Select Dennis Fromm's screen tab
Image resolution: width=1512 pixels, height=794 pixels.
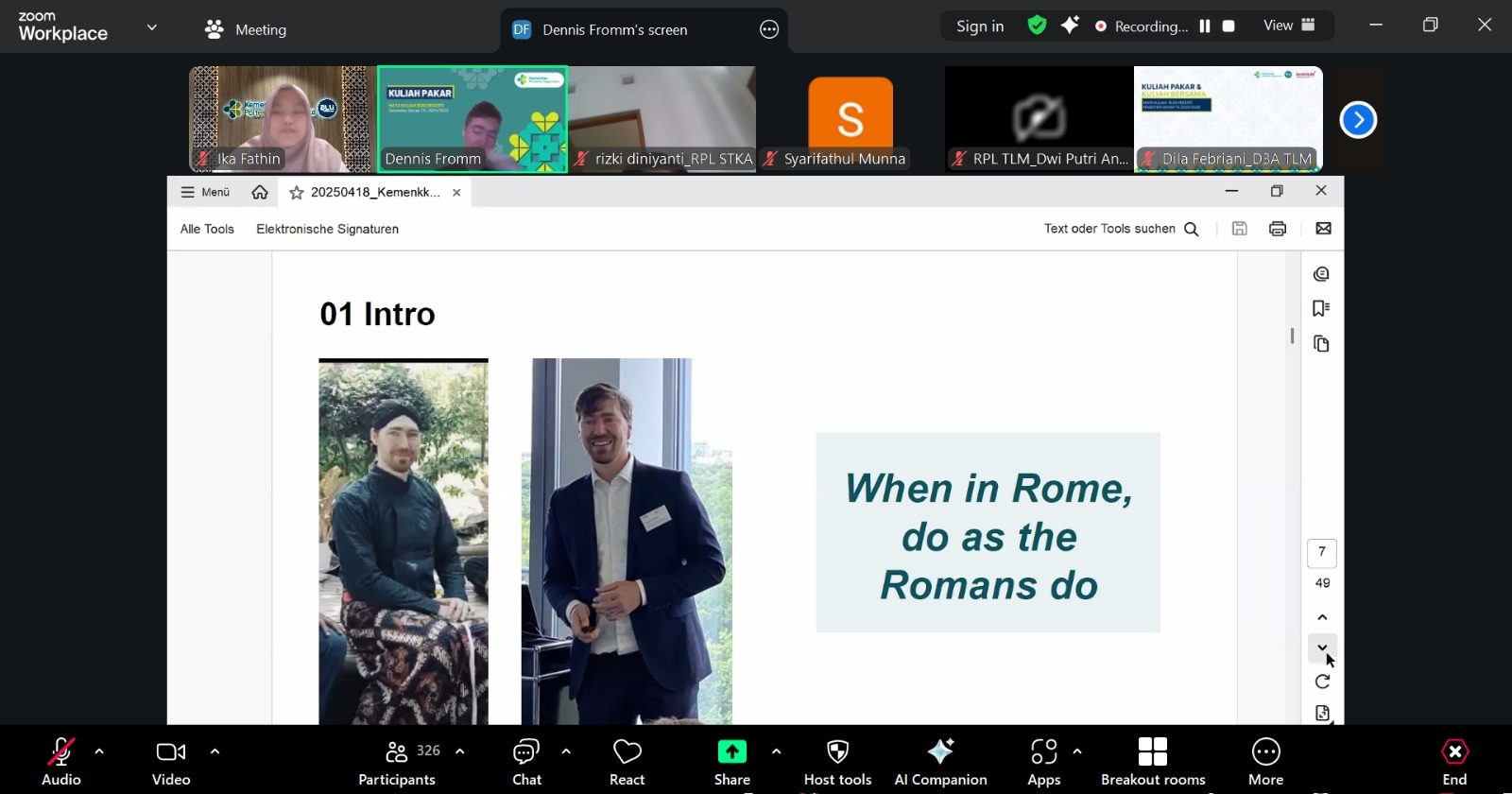(x=614, y=29)
